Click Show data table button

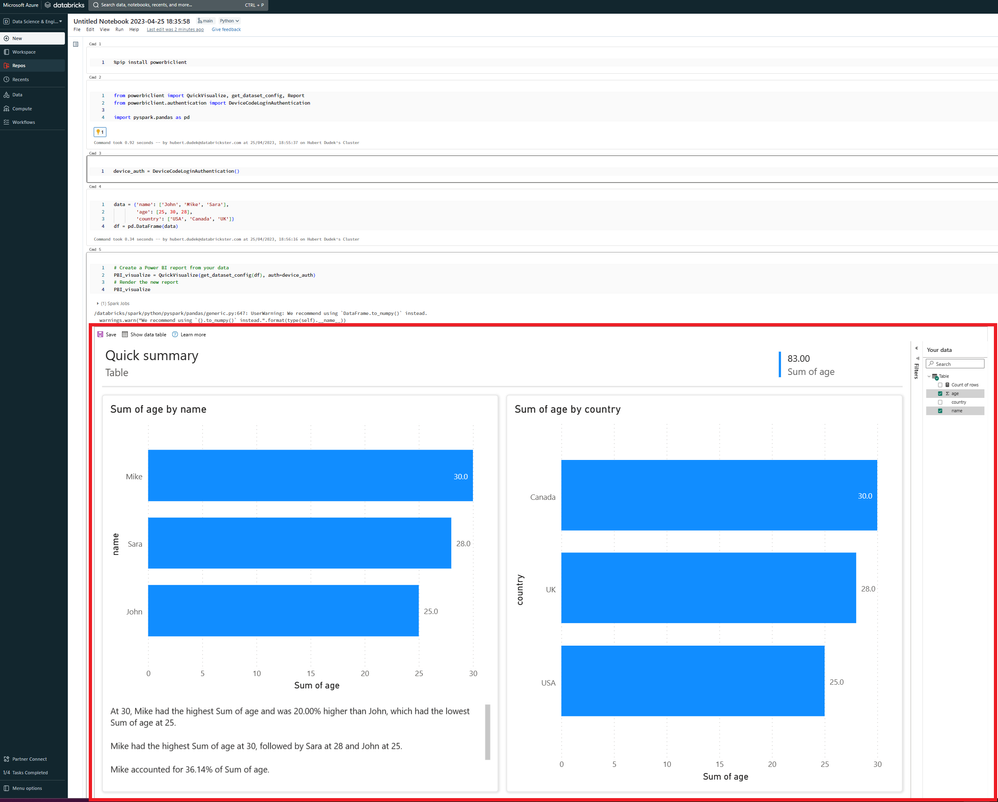144,335
